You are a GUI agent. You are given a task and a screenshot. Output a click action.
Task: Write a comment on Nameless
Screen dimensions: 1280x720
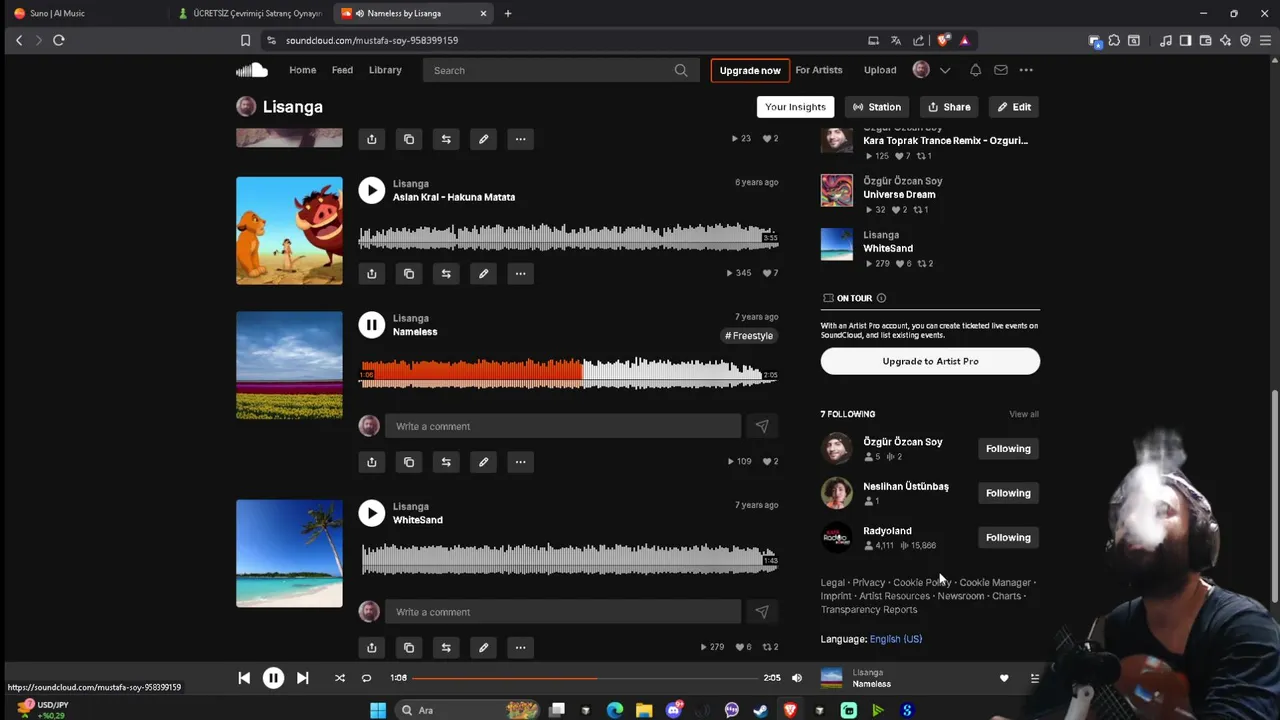pos(563,426)
